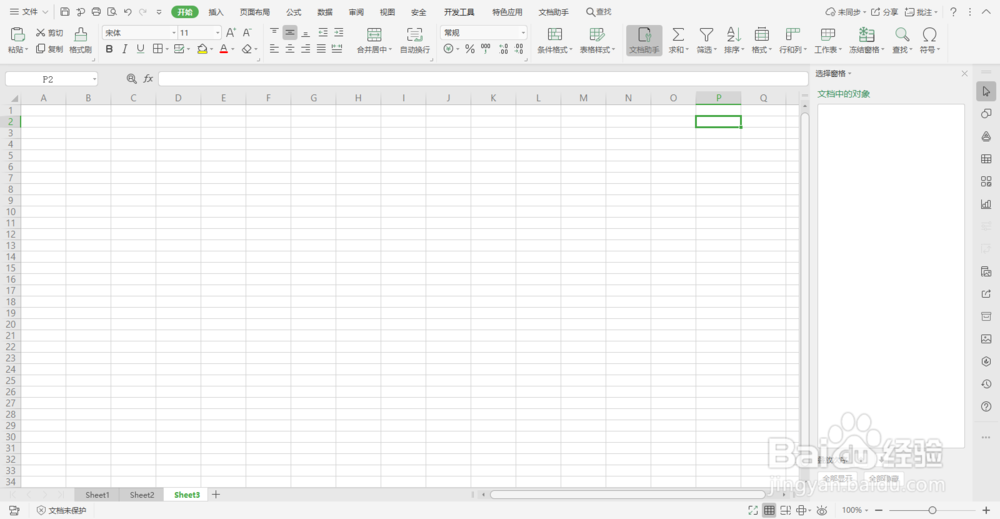Click the AutoSum (求和) sigma icon
1000x519 pixels.
coord(678,34)
